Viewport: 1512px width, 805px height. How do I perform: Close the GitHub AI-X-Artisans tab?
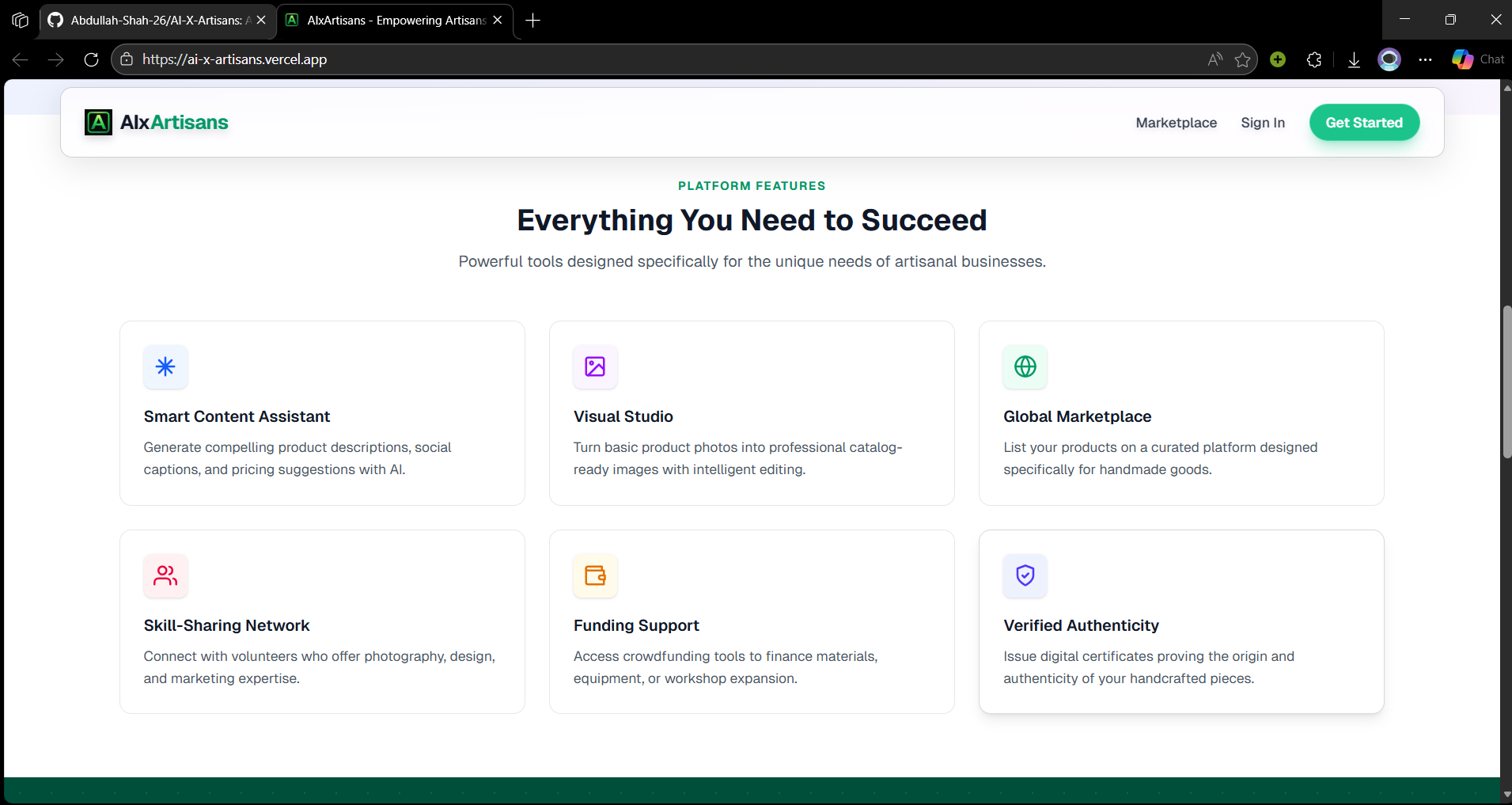pos(261,20)
